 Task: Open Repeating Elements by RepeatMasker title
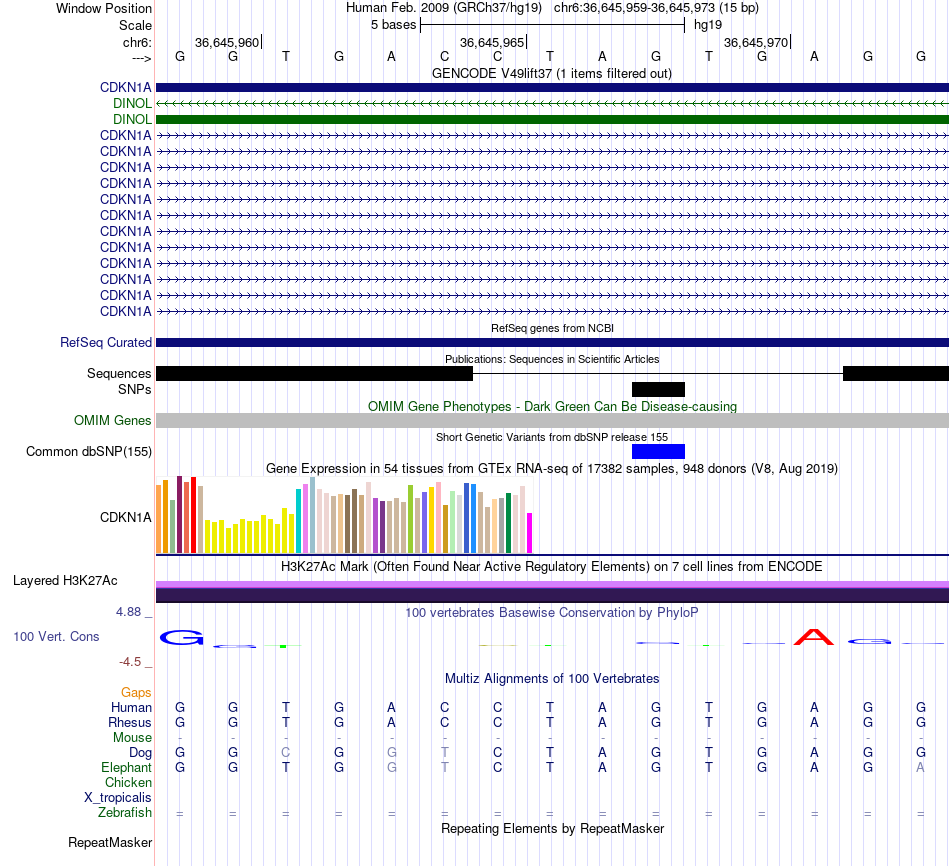pyautogui.click(x=552, y=829)
